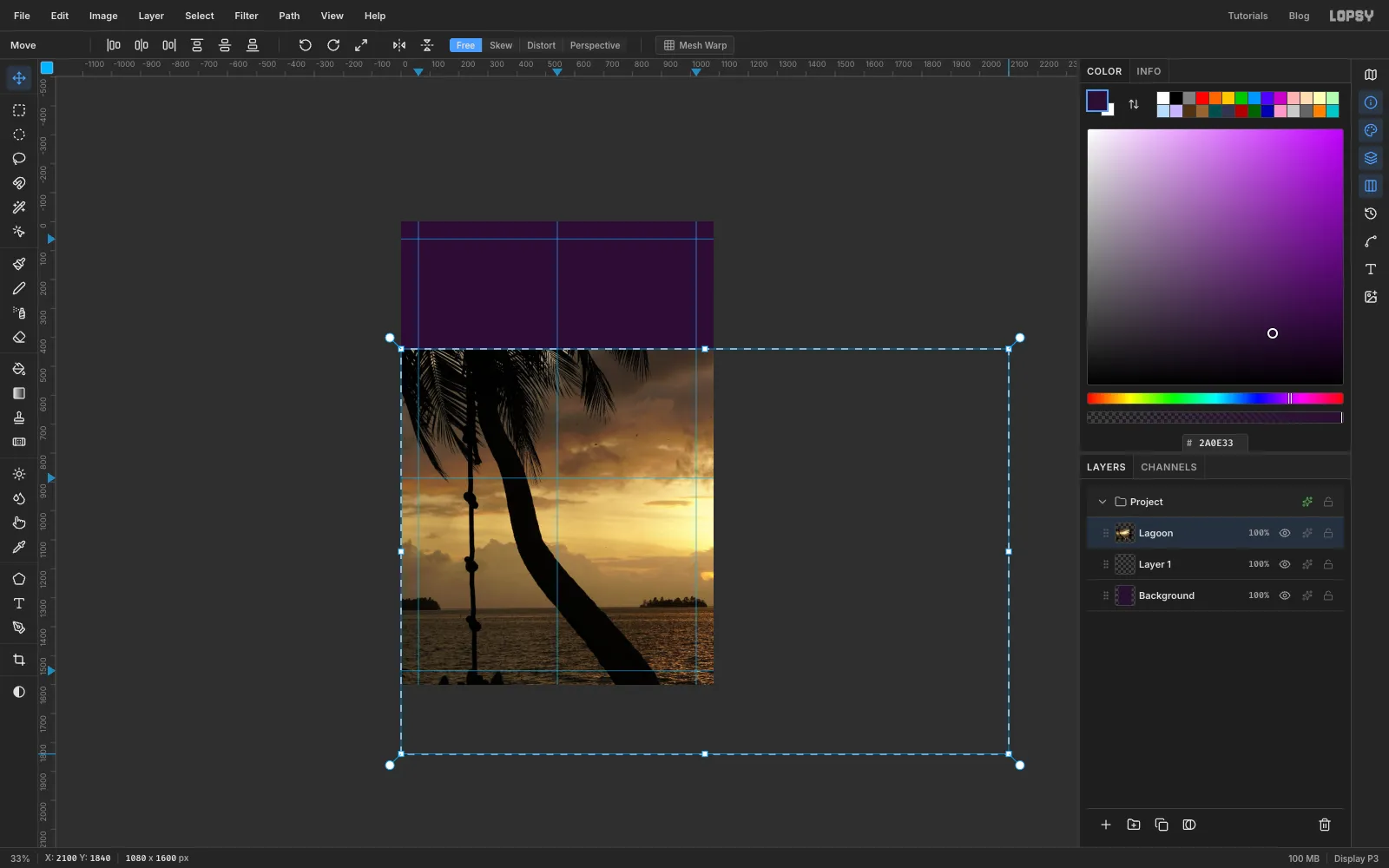Open the Filter menu
This screenshot has width=1389, height=868.
247,16
